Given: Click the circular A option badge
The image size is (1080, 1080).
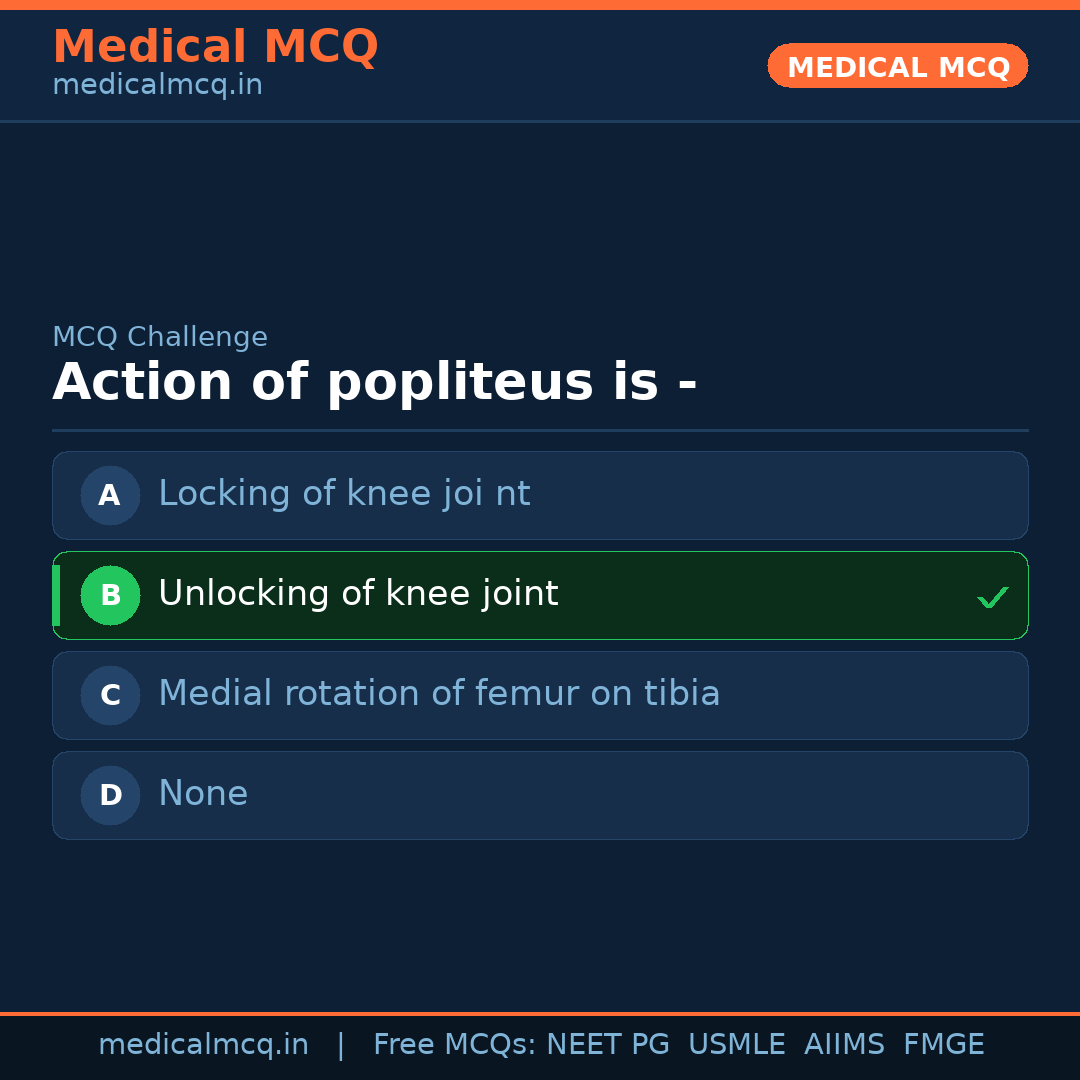Looking at the screenshot, I should [x=110, y=495].
